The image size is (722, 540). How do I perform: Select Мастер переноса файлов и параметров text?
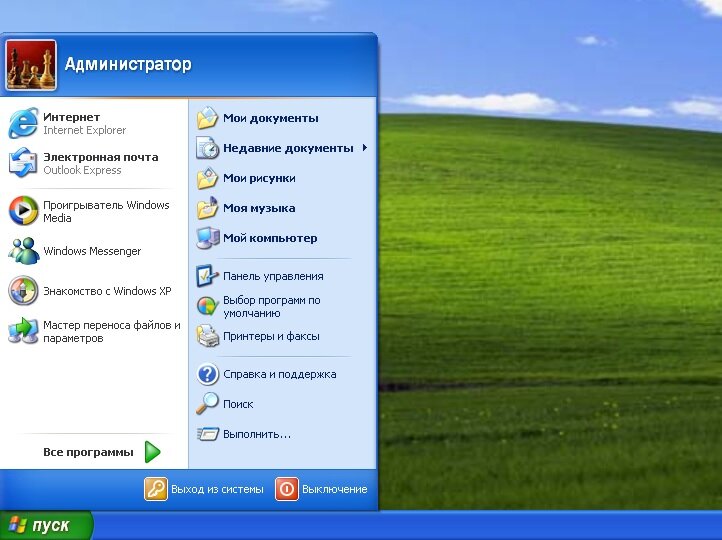[112, 331]
